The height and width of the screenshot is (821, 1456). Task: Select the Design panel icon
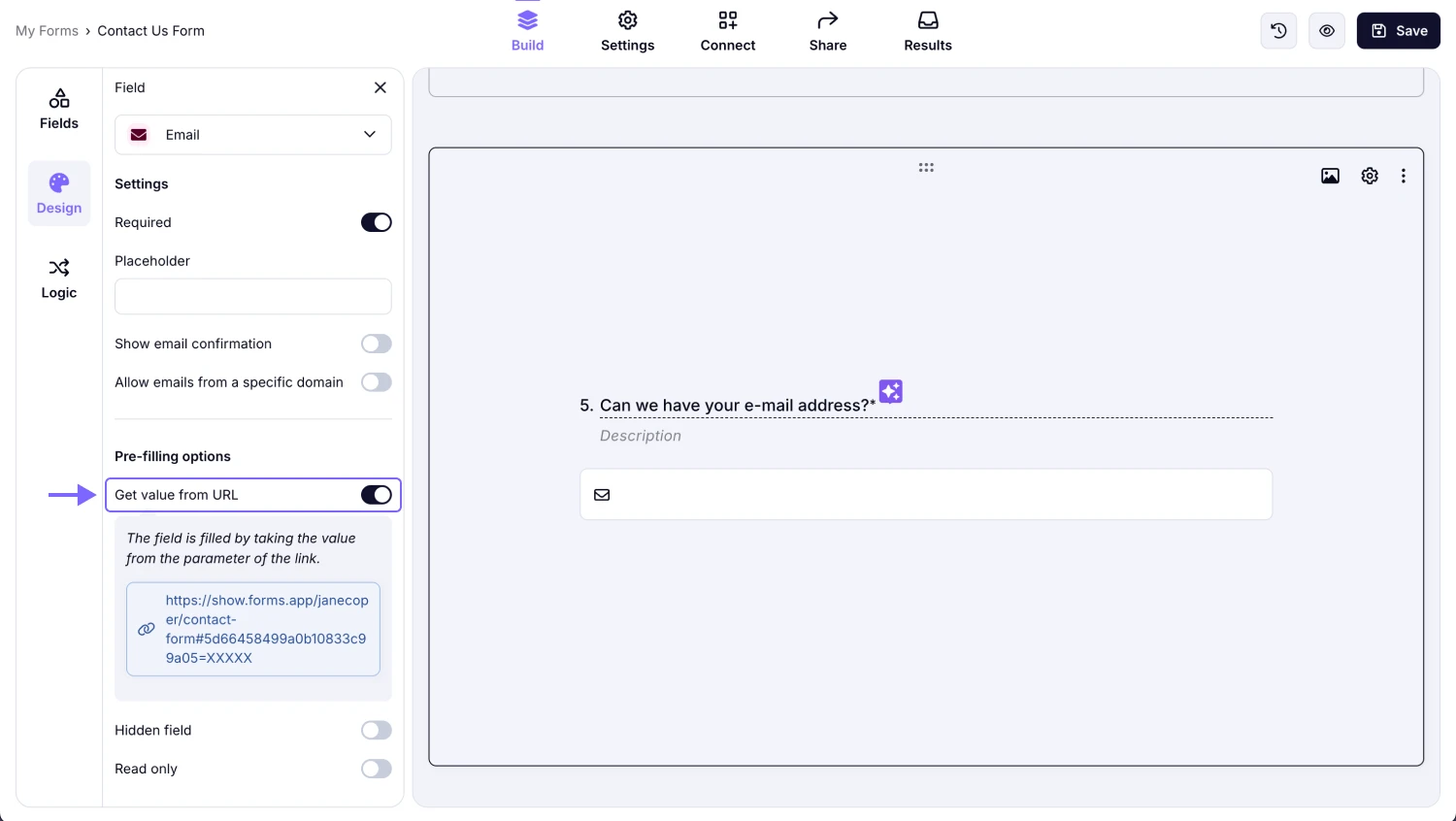(59, 192)
